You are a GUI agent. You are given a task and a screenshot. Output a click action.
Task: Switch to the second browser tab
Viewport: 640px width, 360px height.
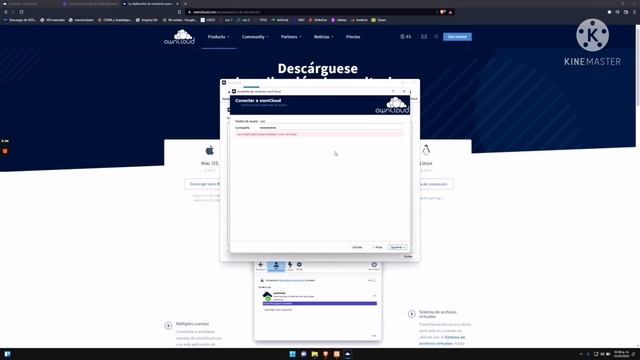pos(91,4)
